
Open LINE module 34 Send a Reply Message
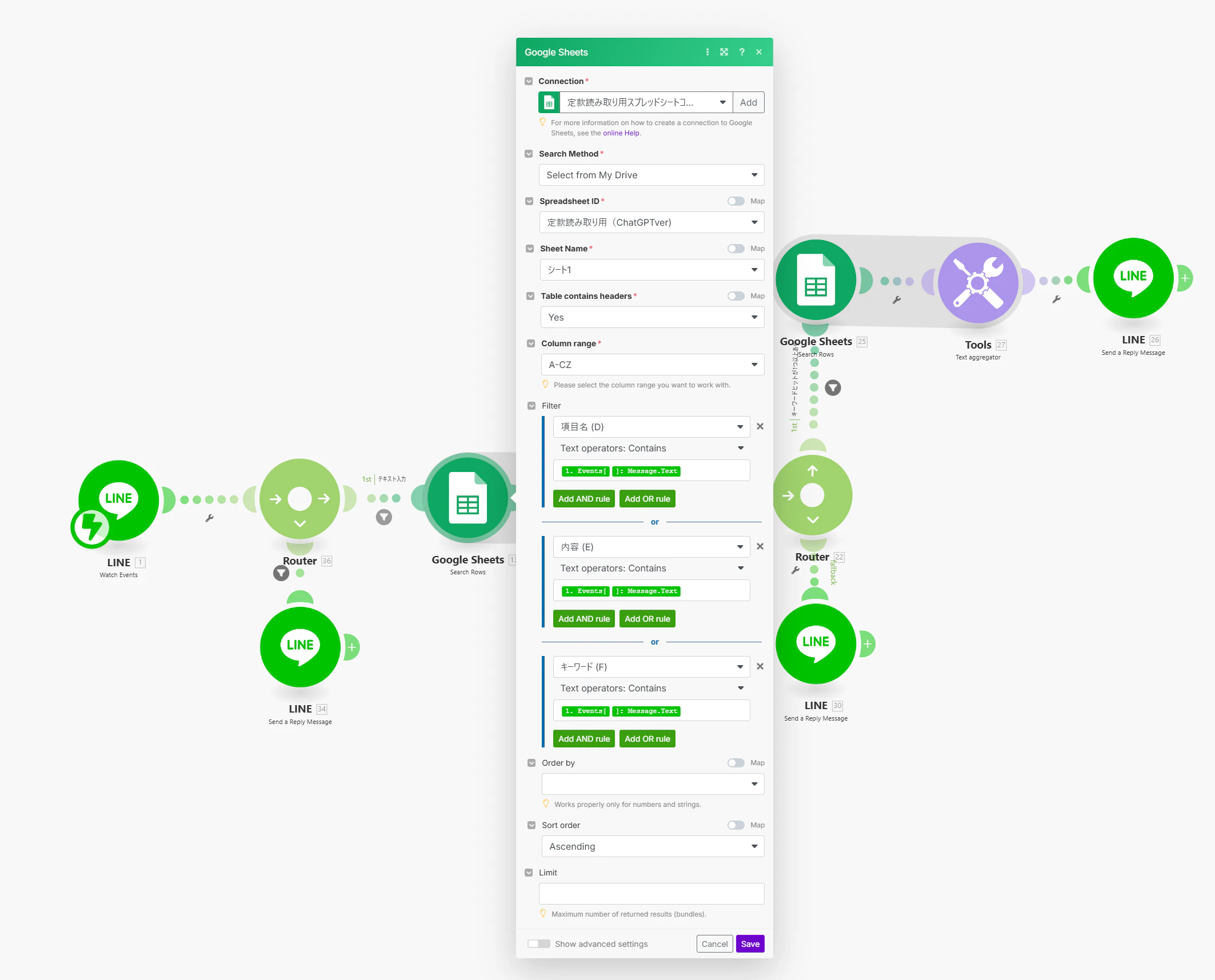tap(300, 647)
